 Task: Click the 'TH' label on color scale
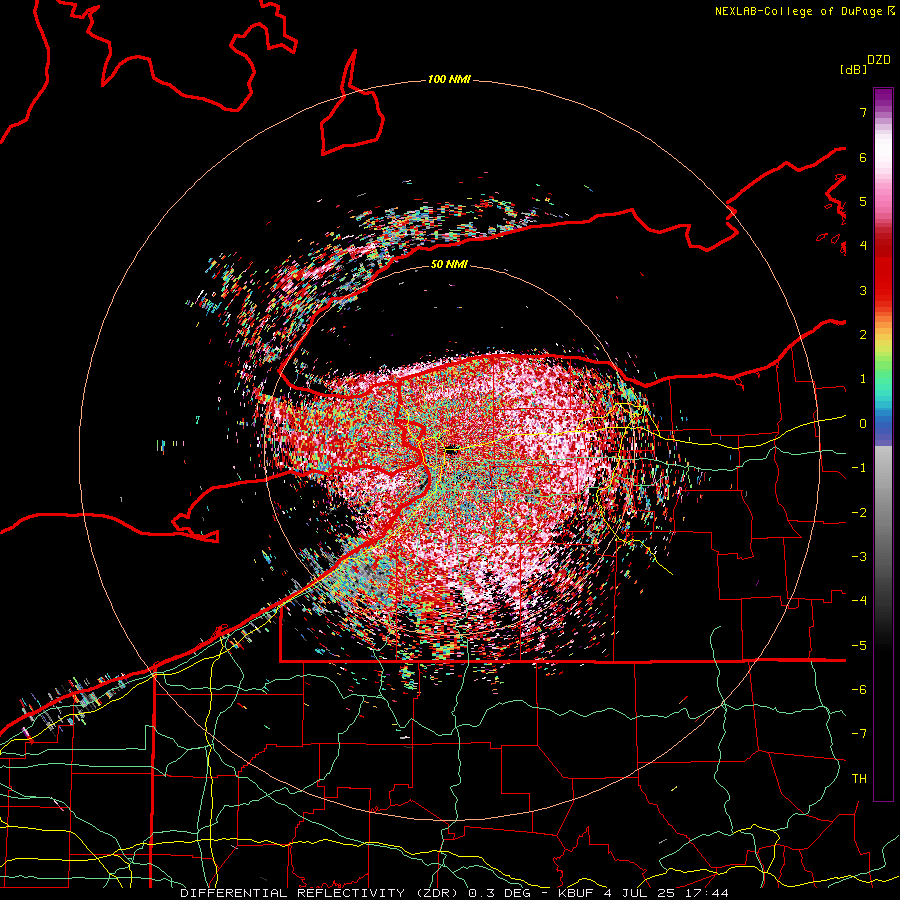[859, 779]
